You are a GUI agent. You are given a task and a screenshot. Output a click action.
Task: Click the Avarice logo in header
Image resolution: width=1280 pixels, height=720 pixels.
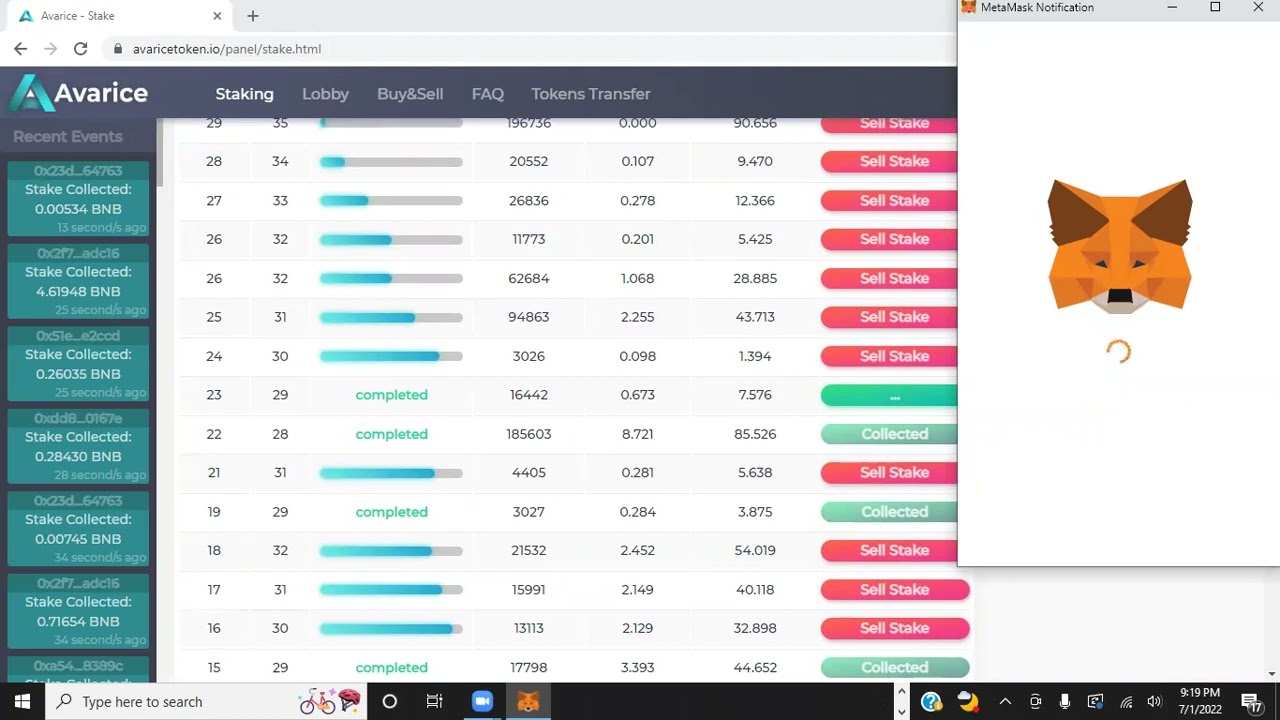(x=78, y=94)
